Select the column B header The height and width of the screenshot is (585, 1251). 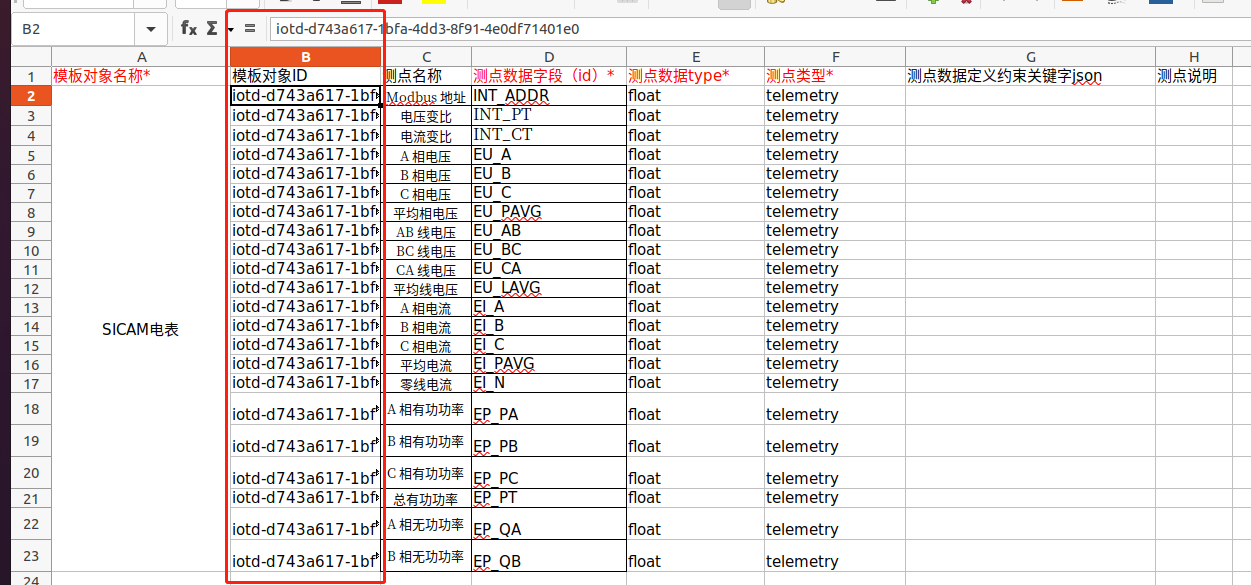pyautogui.click(x=306, y=57)
